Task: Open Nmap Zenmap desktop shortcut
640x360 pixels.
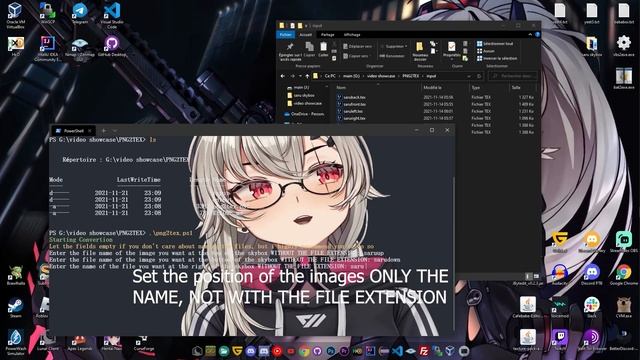Action: click(x=80, y=48)
